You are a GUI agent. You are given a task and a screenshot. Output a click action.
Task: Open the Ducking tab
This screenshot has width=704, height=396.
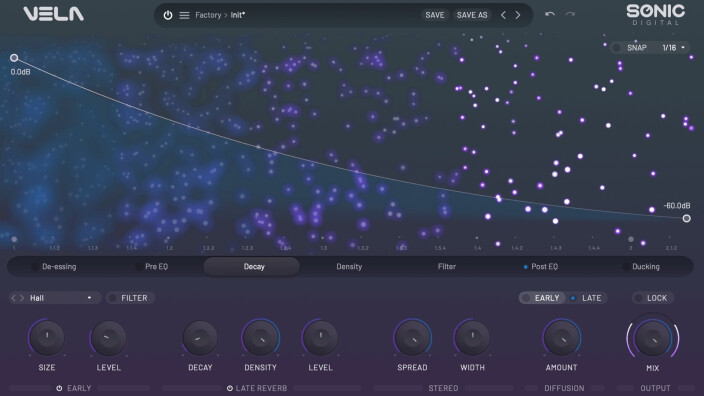tap(646, 267)
